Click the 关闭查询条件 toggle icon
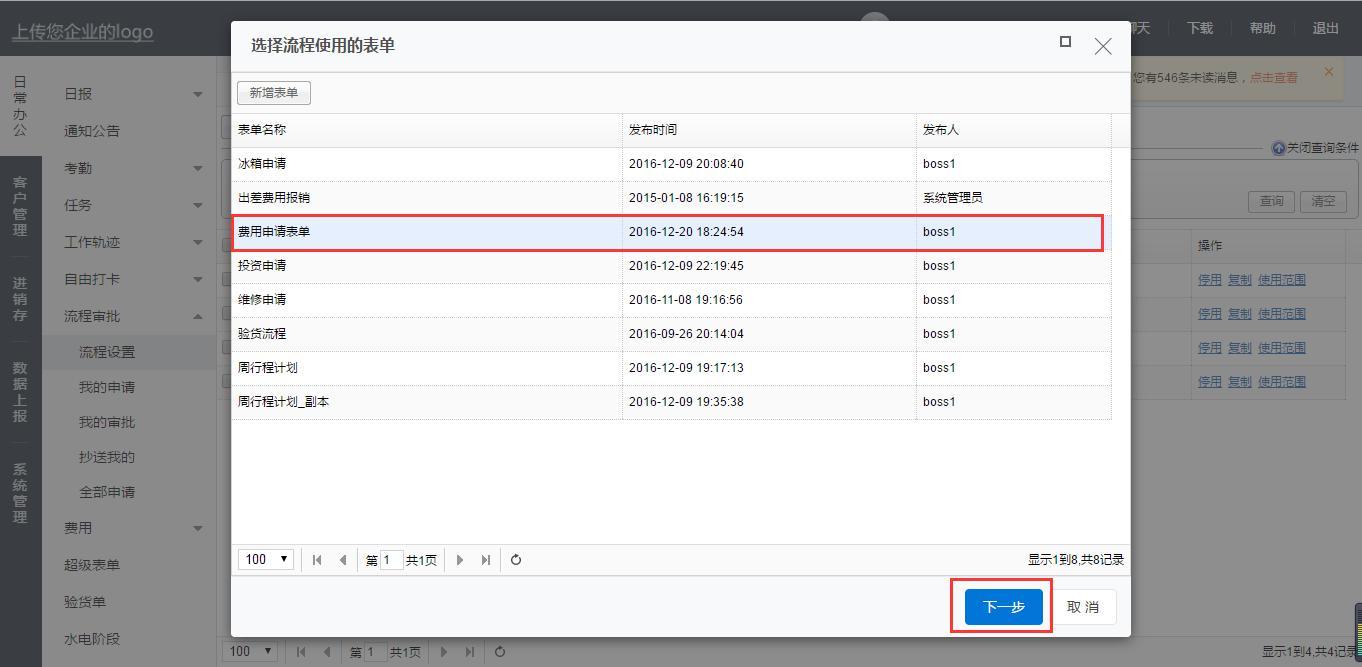Image resolution: width=1362 pixels, height=667 pixels. point(1278,148)
